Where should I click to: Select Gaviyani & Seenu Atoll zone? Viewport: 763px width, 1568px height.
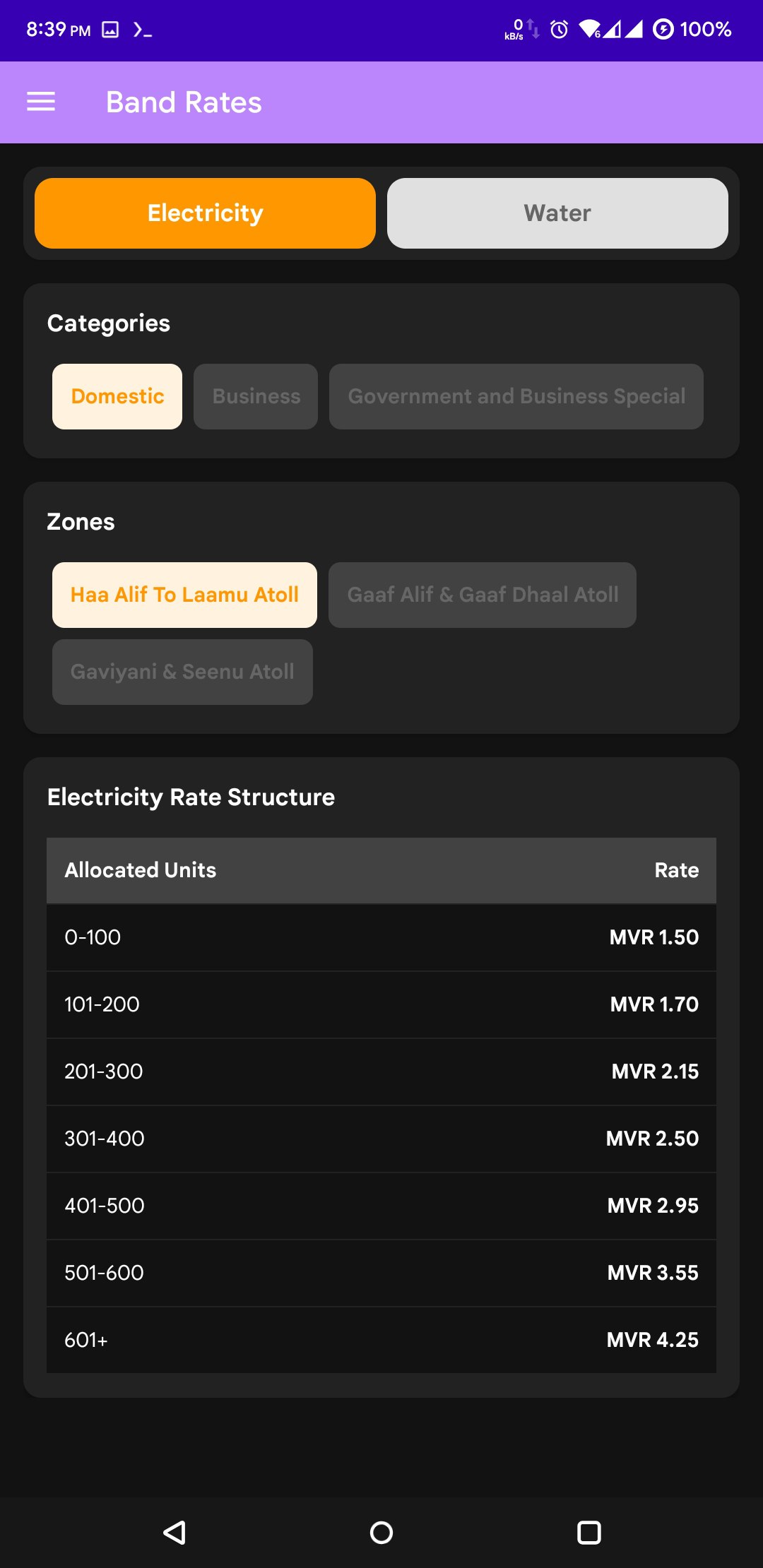pyautogui.click(x=182, y=672)
